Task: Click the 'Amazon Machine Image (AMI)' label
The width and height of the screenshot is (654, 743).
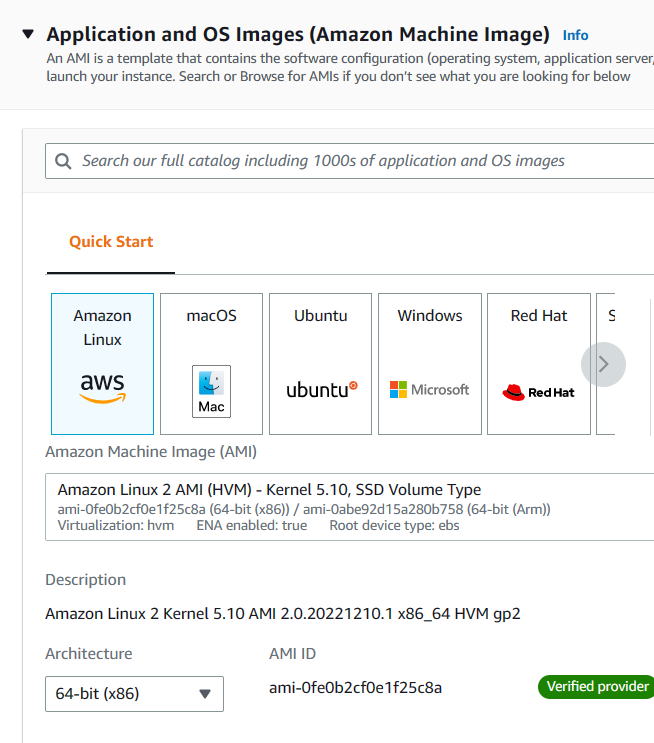Action: 151,452
